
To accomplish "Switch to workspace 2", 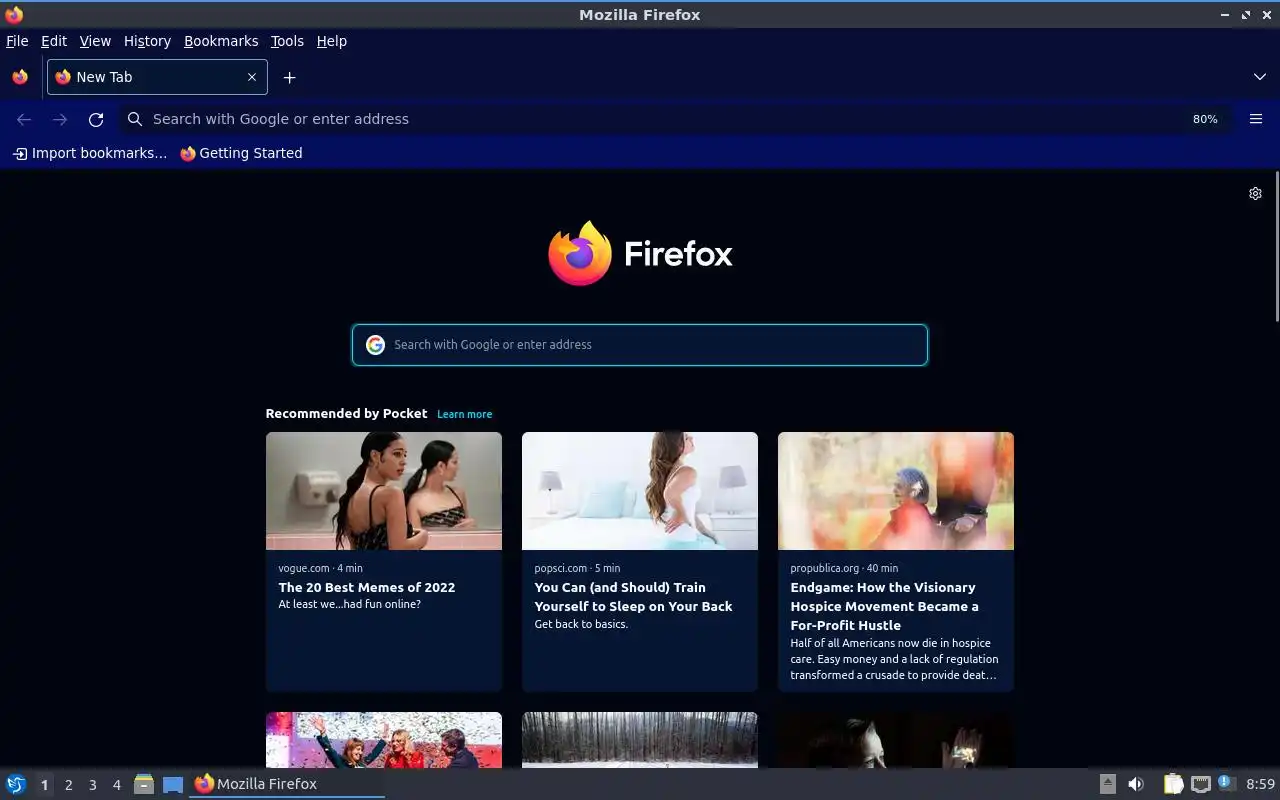I will click(x=69, y=785).
